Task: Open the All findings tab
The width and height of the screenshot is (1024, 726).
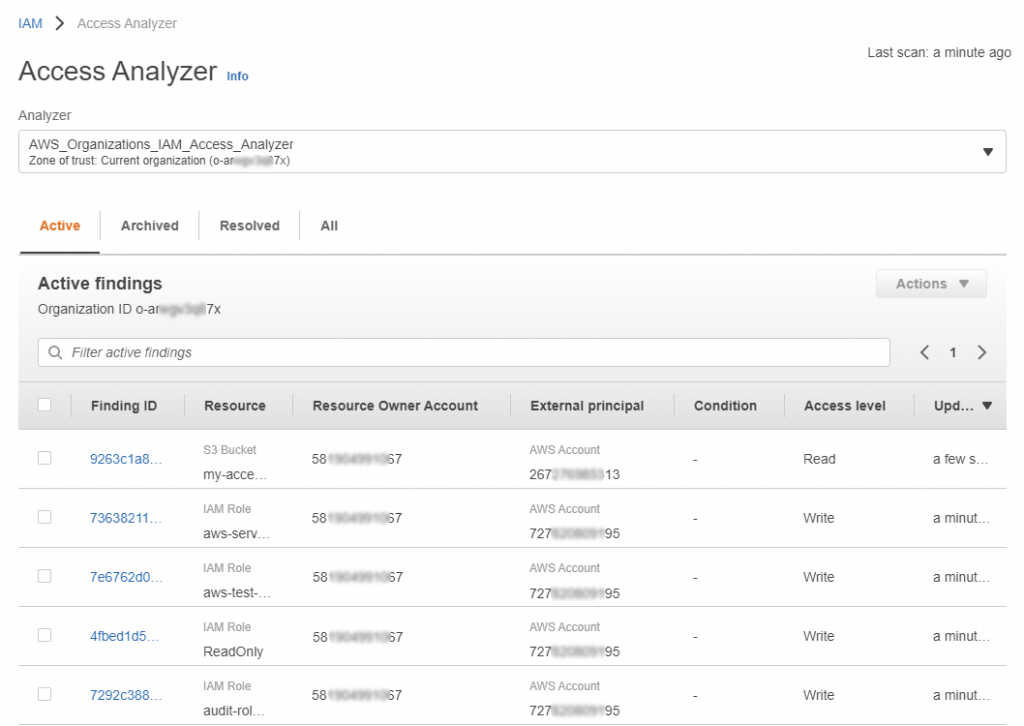Action: tap(329, 226)
